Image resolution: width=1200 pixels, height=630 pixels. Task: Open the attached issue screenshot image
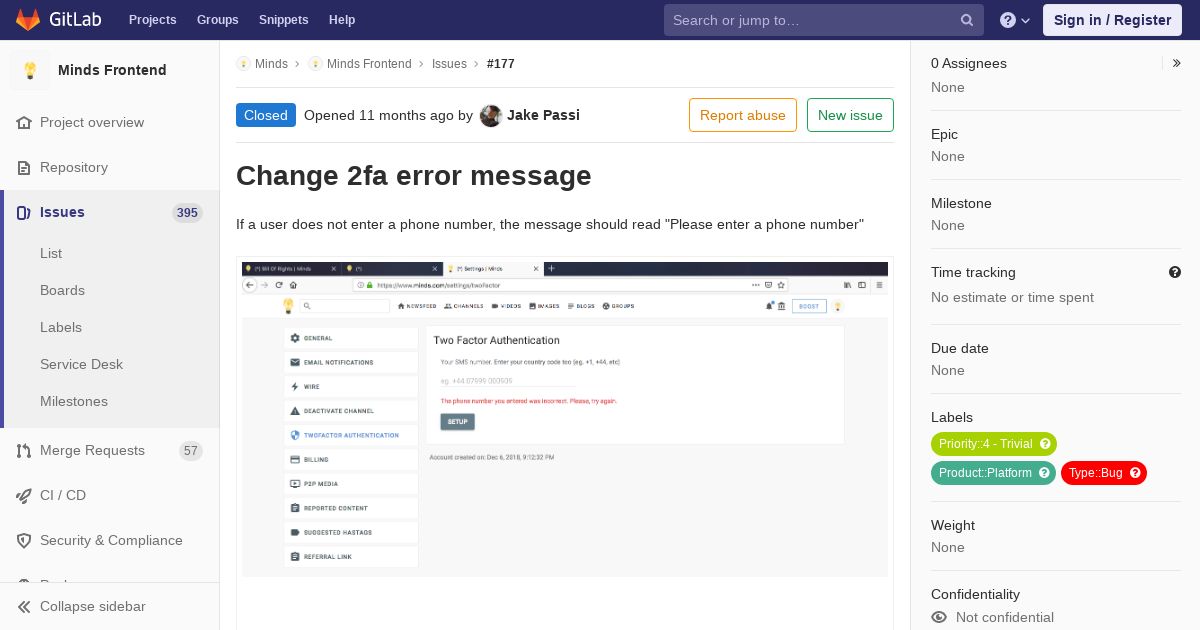[565, 419]
